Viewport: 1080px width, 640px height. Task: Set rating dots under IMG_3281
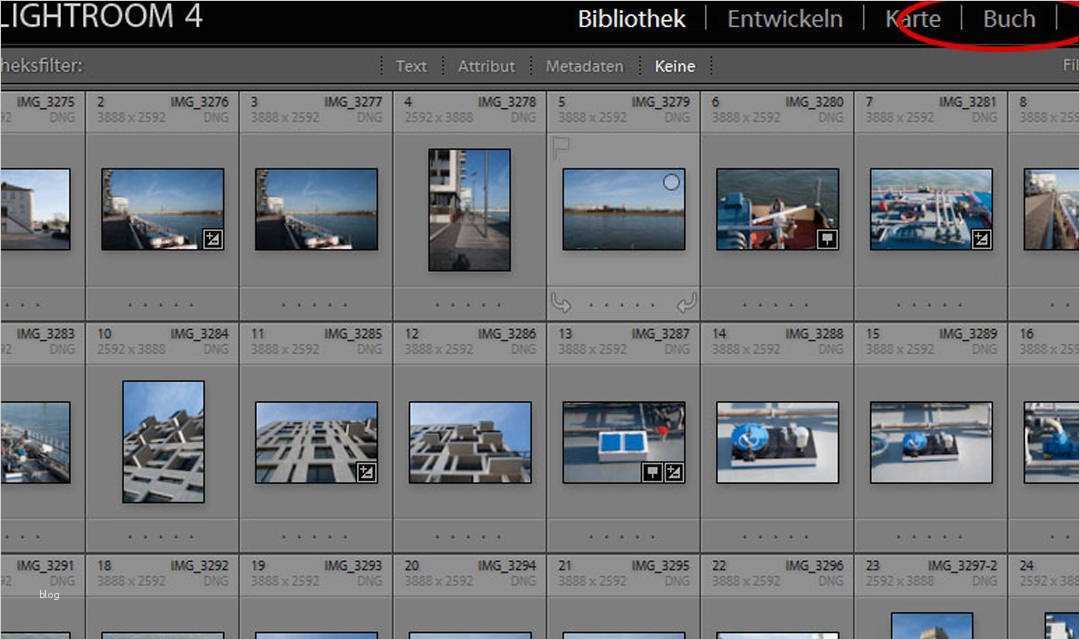[x=929, y=304]
